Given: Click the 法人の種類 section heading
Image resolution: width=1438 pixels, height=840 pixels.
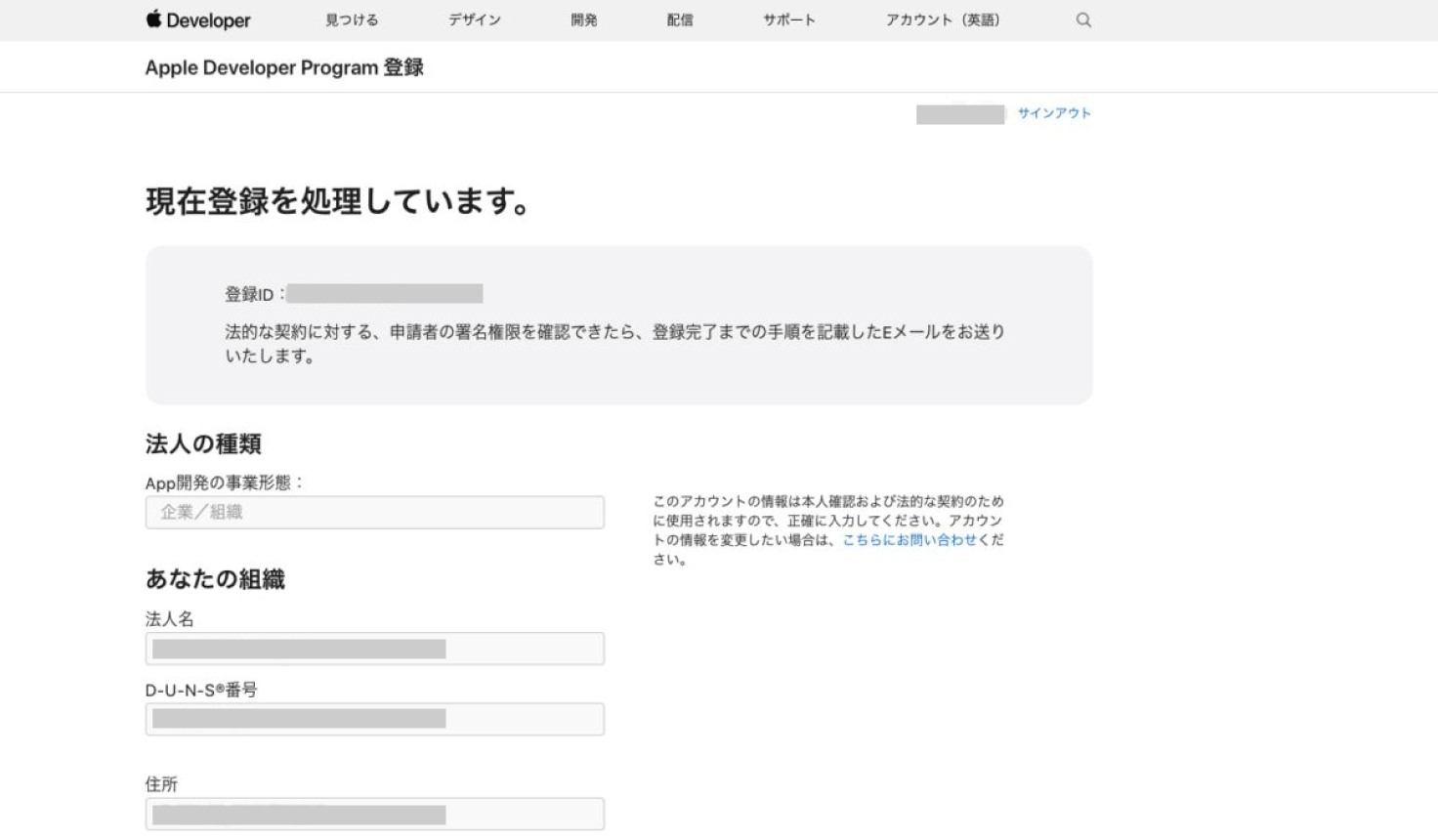Looking at the screenshot, I should [203, 444].
